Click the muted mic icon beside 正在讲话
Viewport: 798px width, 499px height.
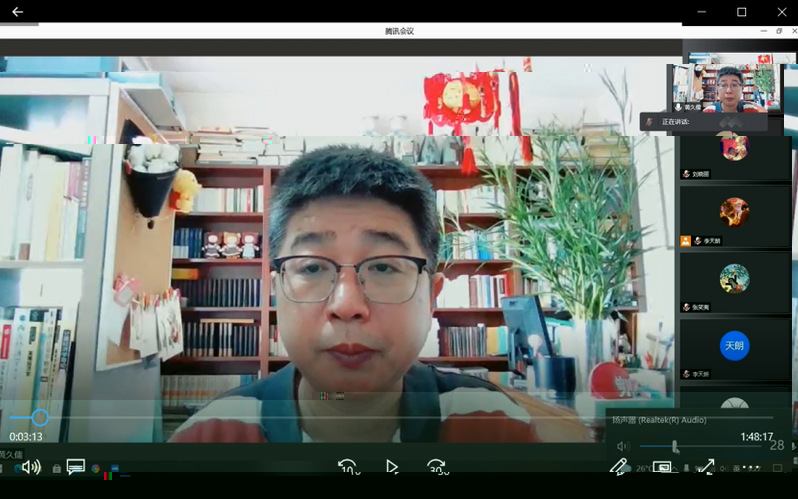pos(649,122)
